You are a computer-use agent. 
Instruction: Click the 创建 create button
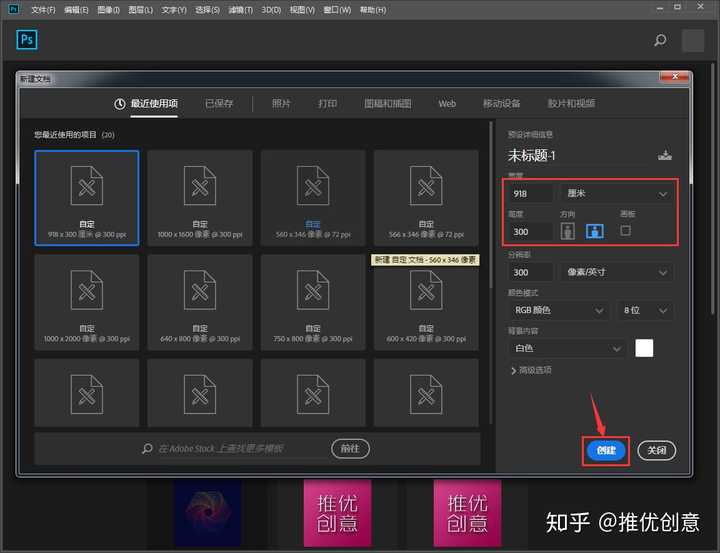point(606,451)
